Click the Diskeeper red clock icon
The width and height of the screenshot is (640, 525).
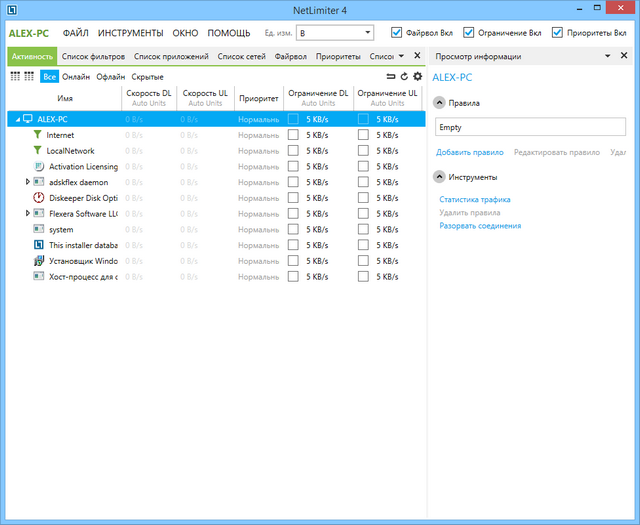(38, 198)
